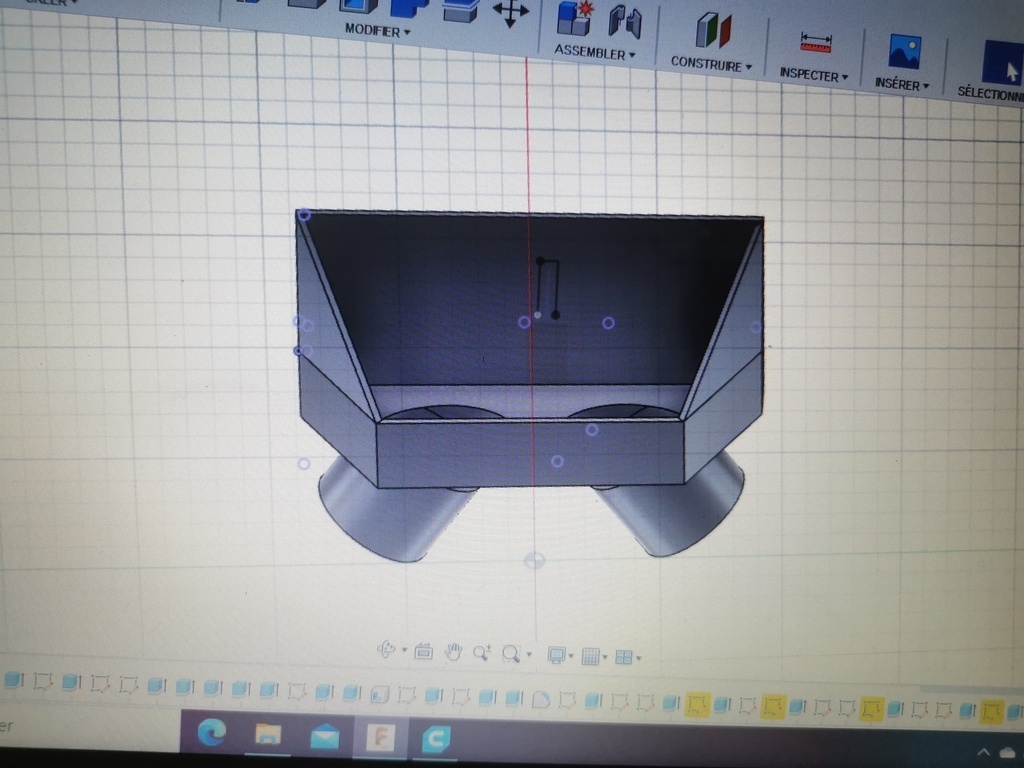Expand the CONSTRUIRE dropdown menu
The image size is (1024, 768).
pyautogui.click(x=711, y=63)
